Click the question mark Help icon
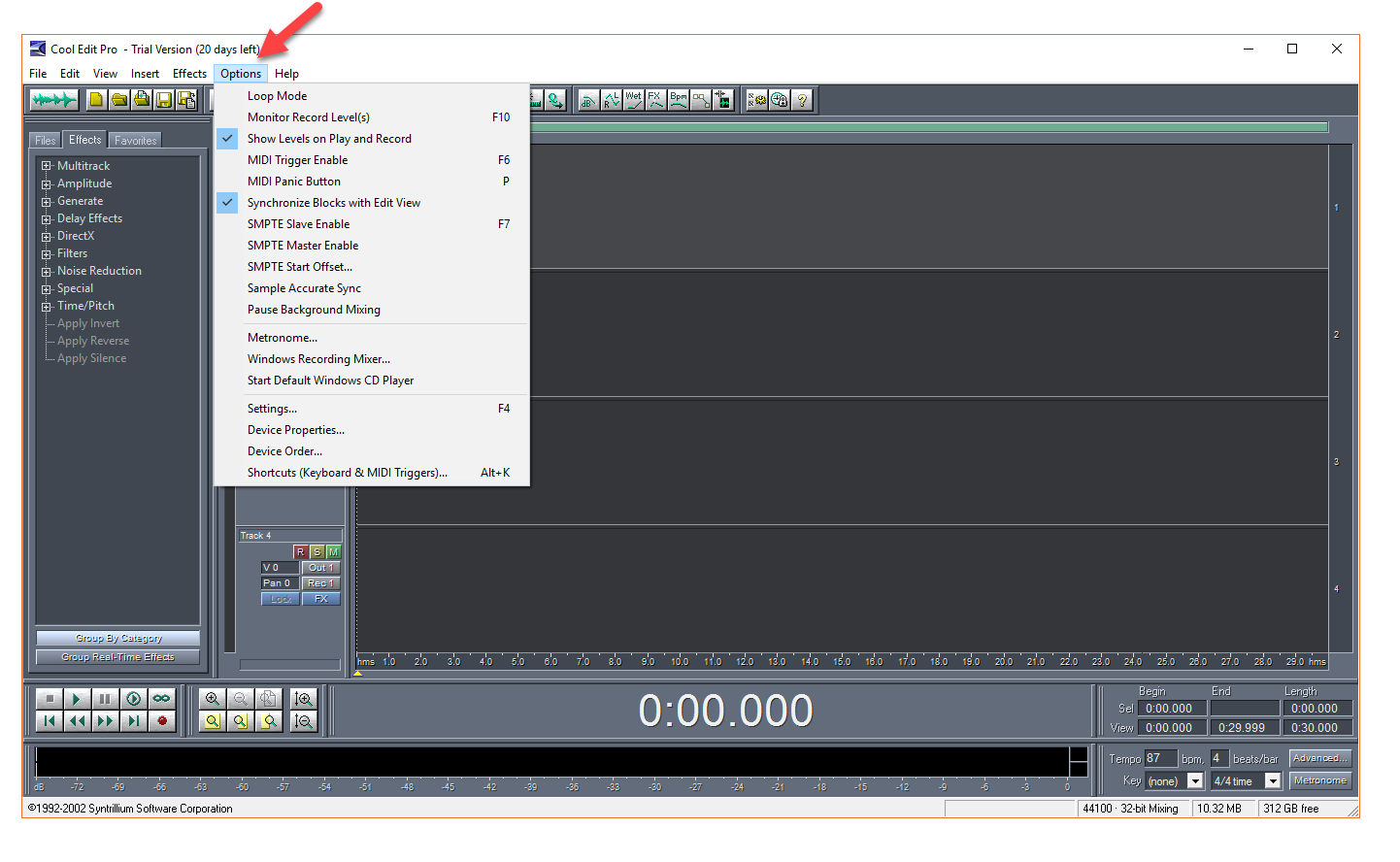This screenshot has width=1400, height=862. pyautogui.click(x=802, y=100)
